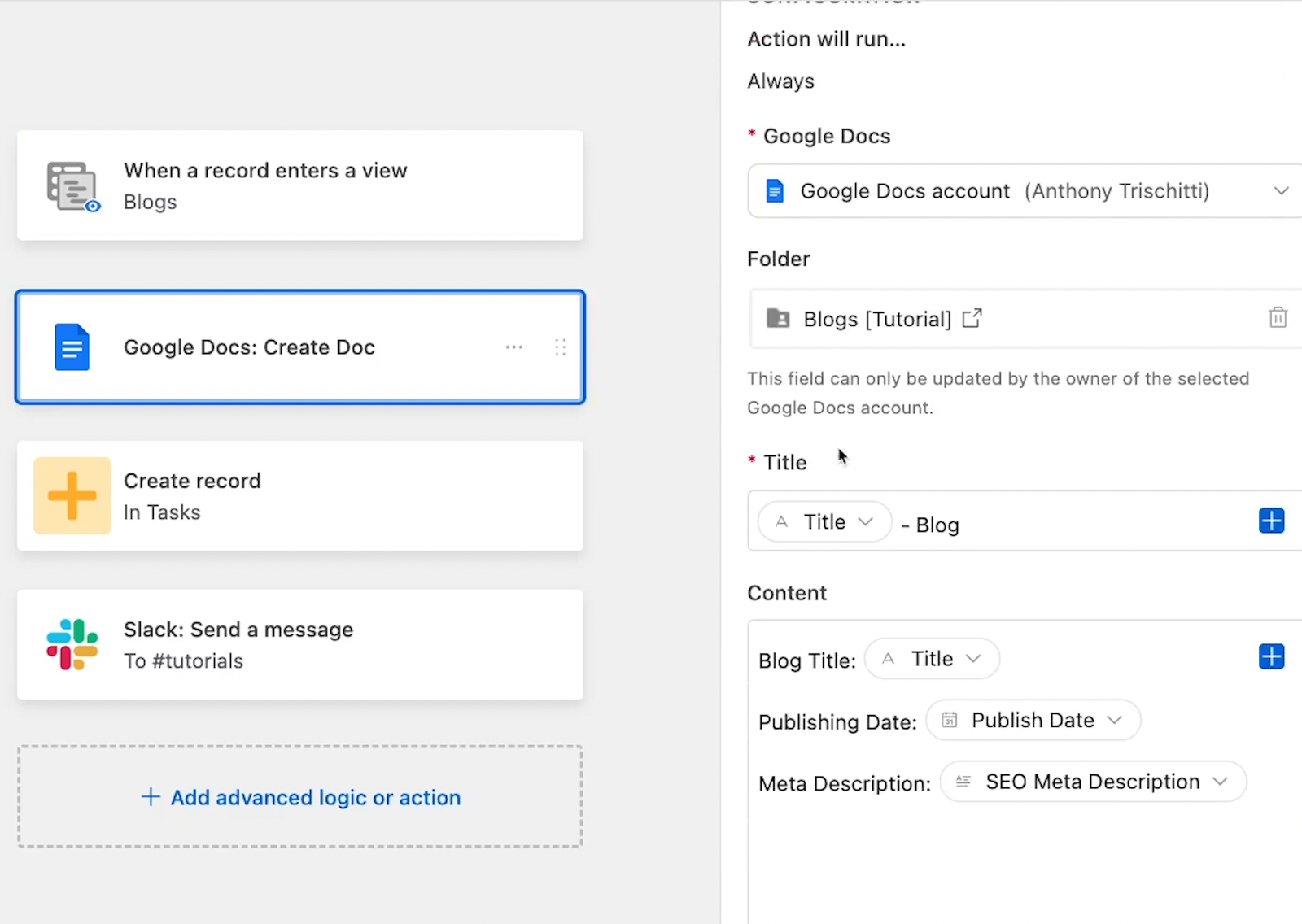The width and height of the screenshot is (1302, 924).
Task: Click 'Publishing Date:' text in Content field
Action: point(837,722)
